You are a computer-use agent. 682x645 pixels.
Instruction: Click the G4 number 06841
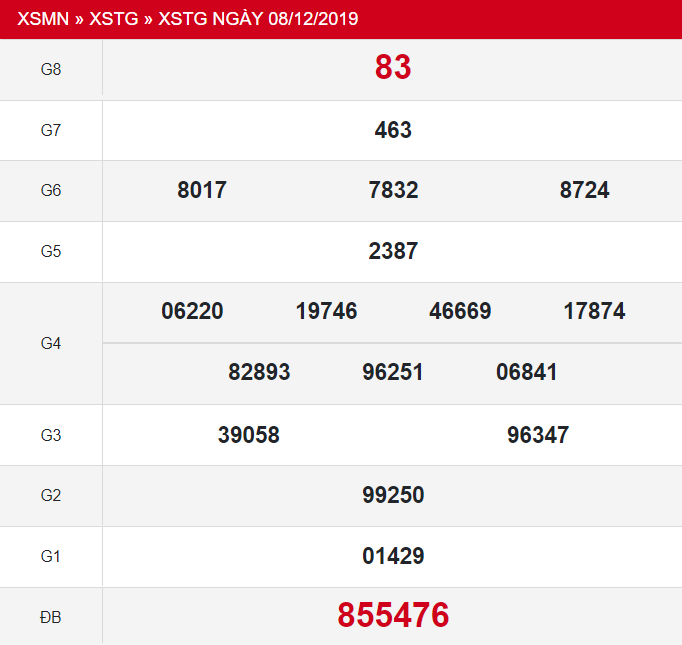click(526, 372)
